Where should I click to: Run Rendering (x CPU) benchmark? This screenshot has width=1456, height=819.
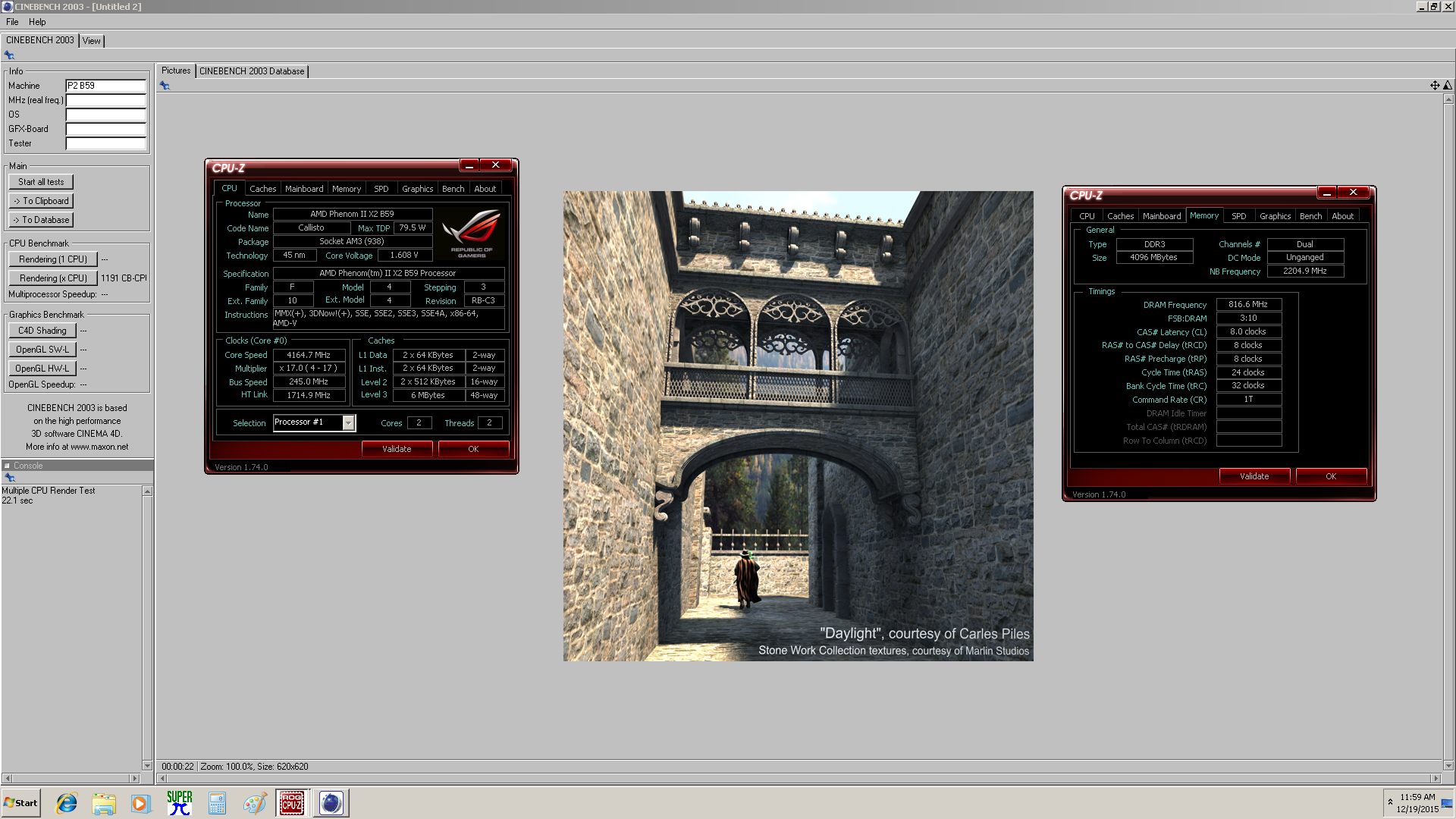[x=53, y=278]
